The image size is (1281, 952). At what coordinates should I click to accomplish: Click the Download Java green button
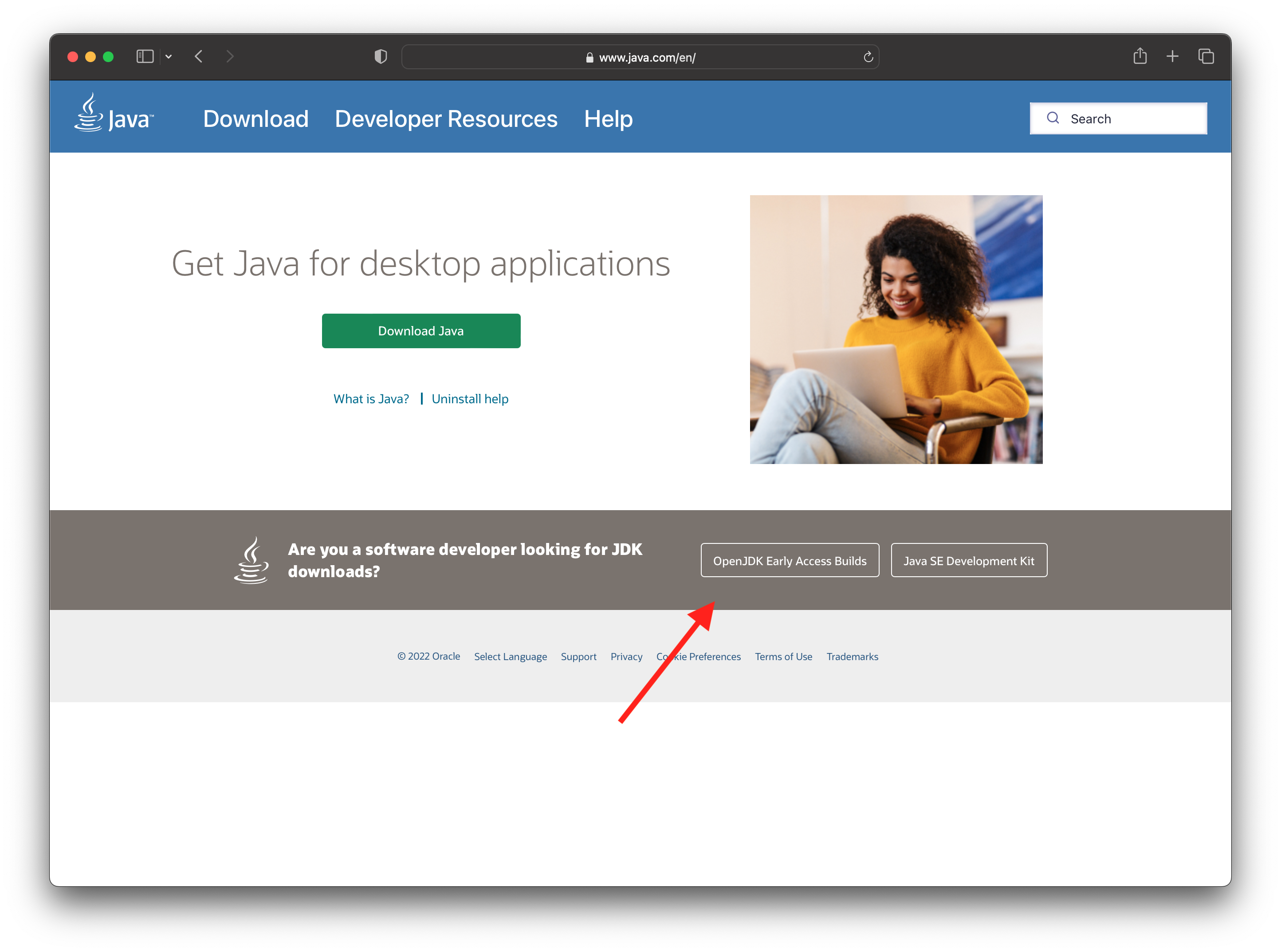tap(421, 331)
